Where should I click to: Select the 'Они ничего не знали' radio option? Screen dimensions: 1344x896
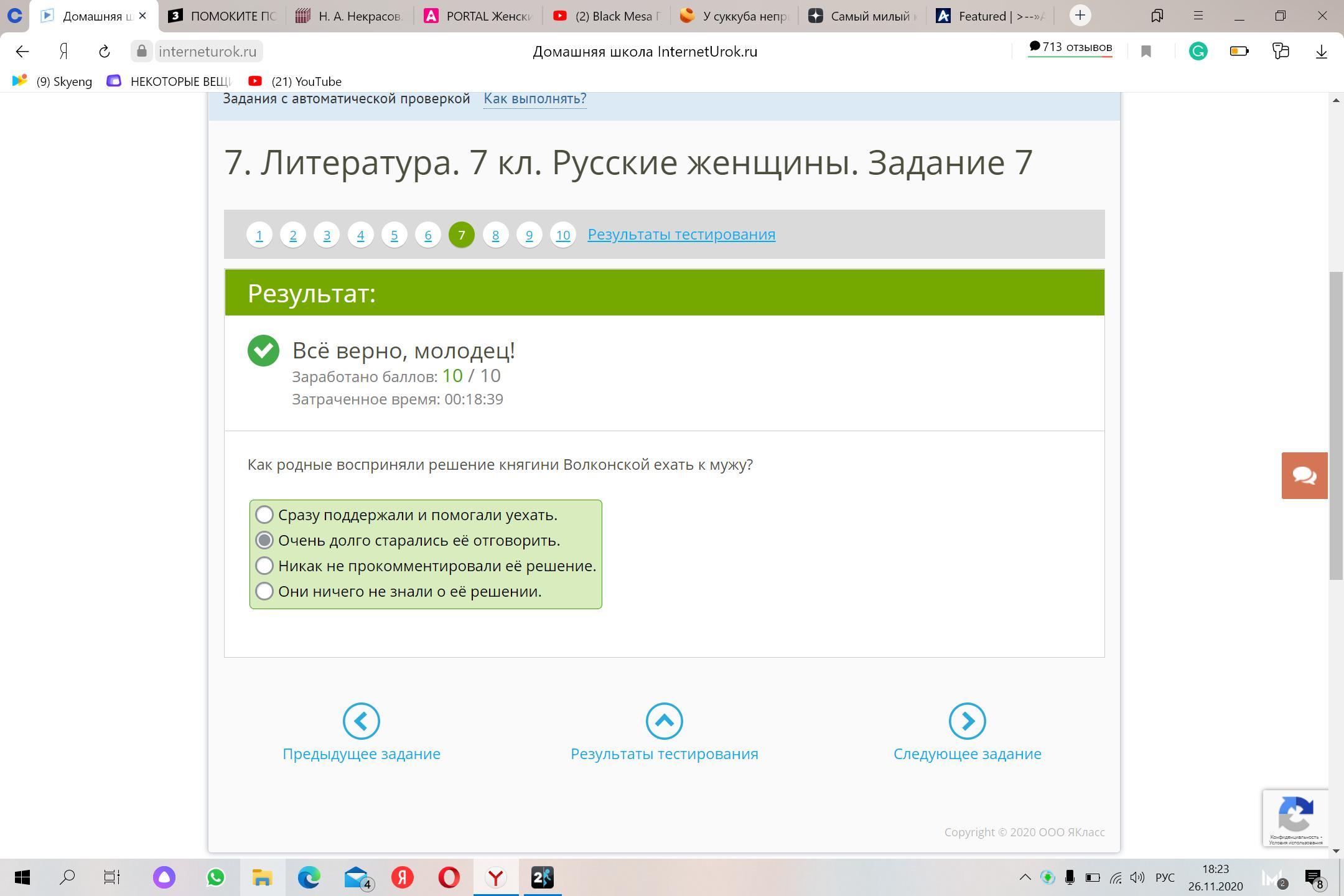coord(264,591)
